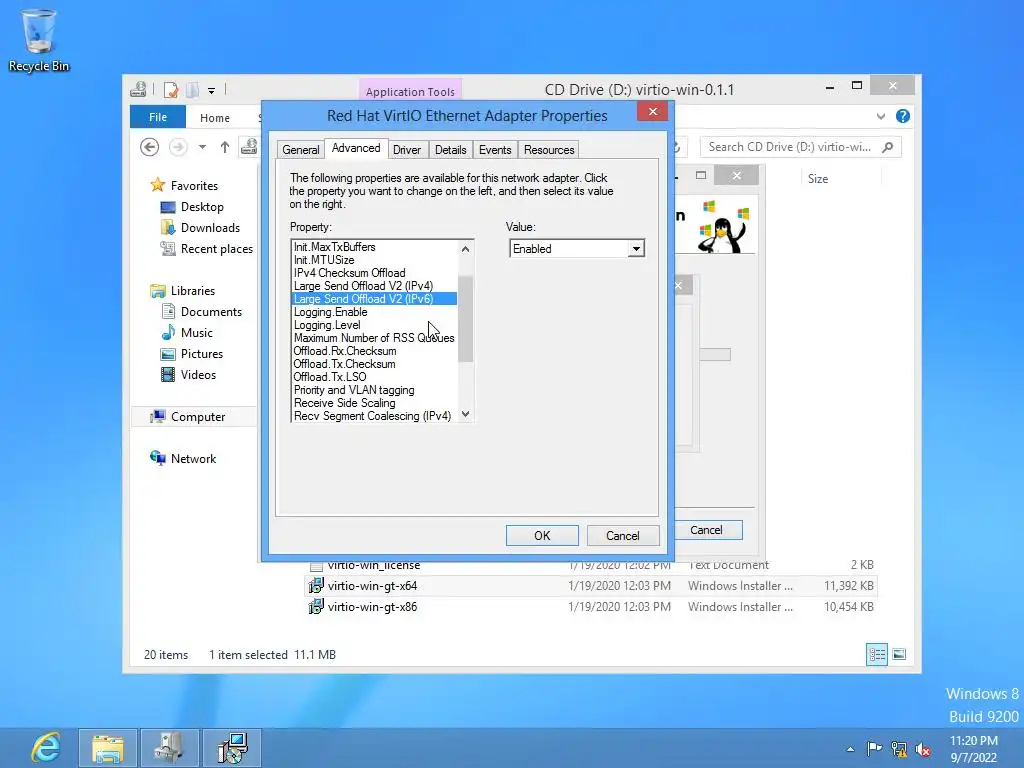Select the virtio-win-gt-x64 installer file
Screen dimensions: 1024x768
click(372, 586)
